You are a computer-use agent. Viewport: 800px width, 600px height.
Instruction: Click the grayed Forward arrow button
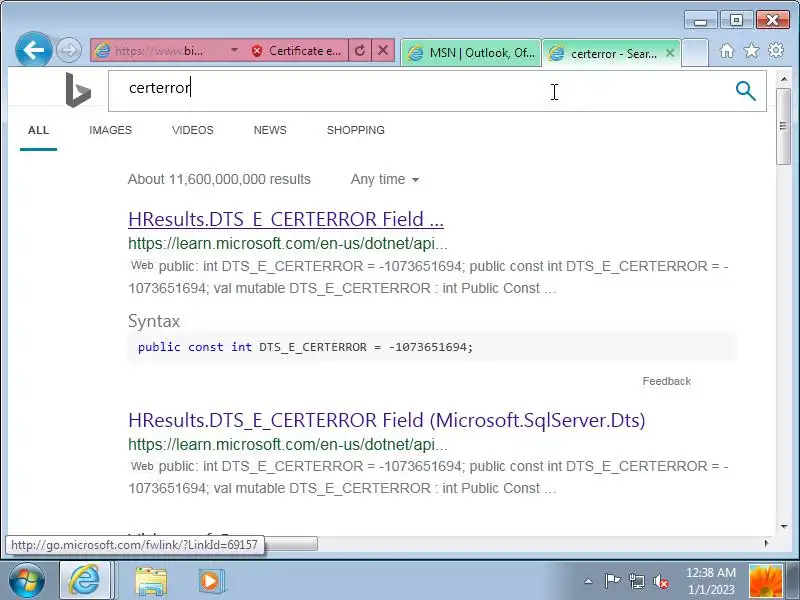(69, 51)
